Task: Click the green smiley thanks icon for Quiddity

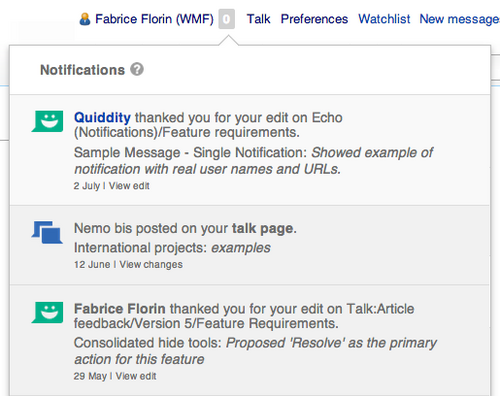Action: click(47, 121)
